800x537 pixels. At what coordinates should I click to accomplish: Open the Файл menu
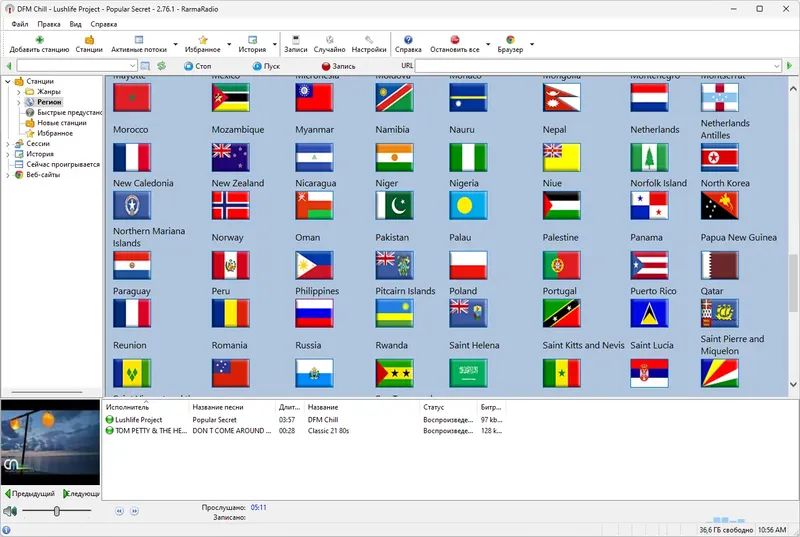20,24
